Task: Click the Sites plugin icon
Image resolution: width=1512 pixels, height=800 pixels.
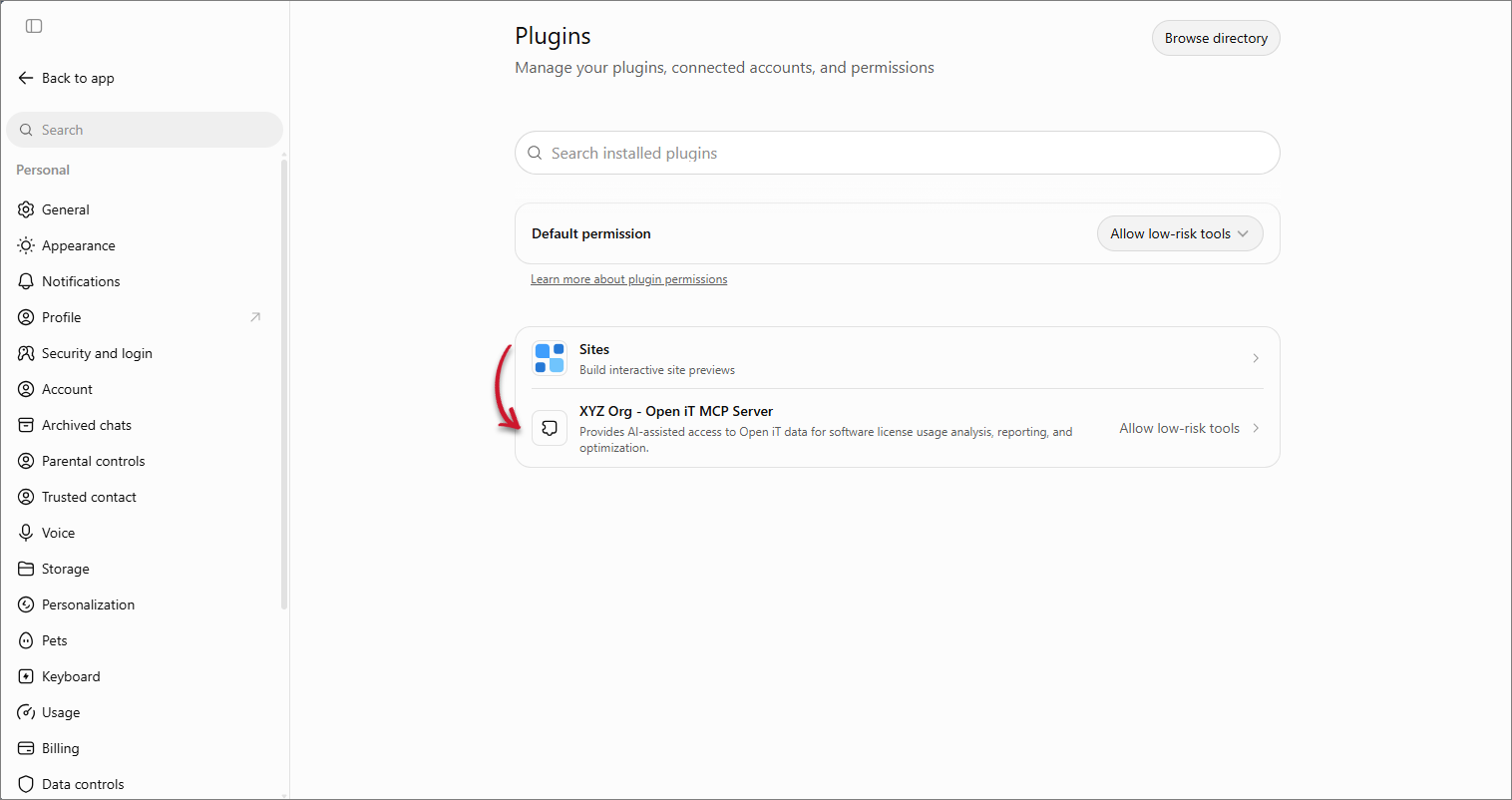Action: [550, 358]
